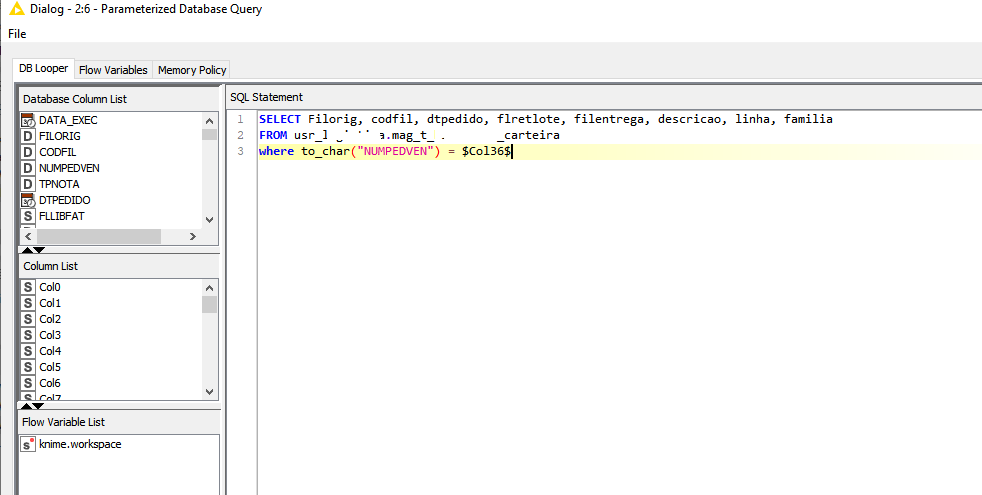Switch to the Flow Variables tab
The image size is (982, 495).
pos(113,70)
